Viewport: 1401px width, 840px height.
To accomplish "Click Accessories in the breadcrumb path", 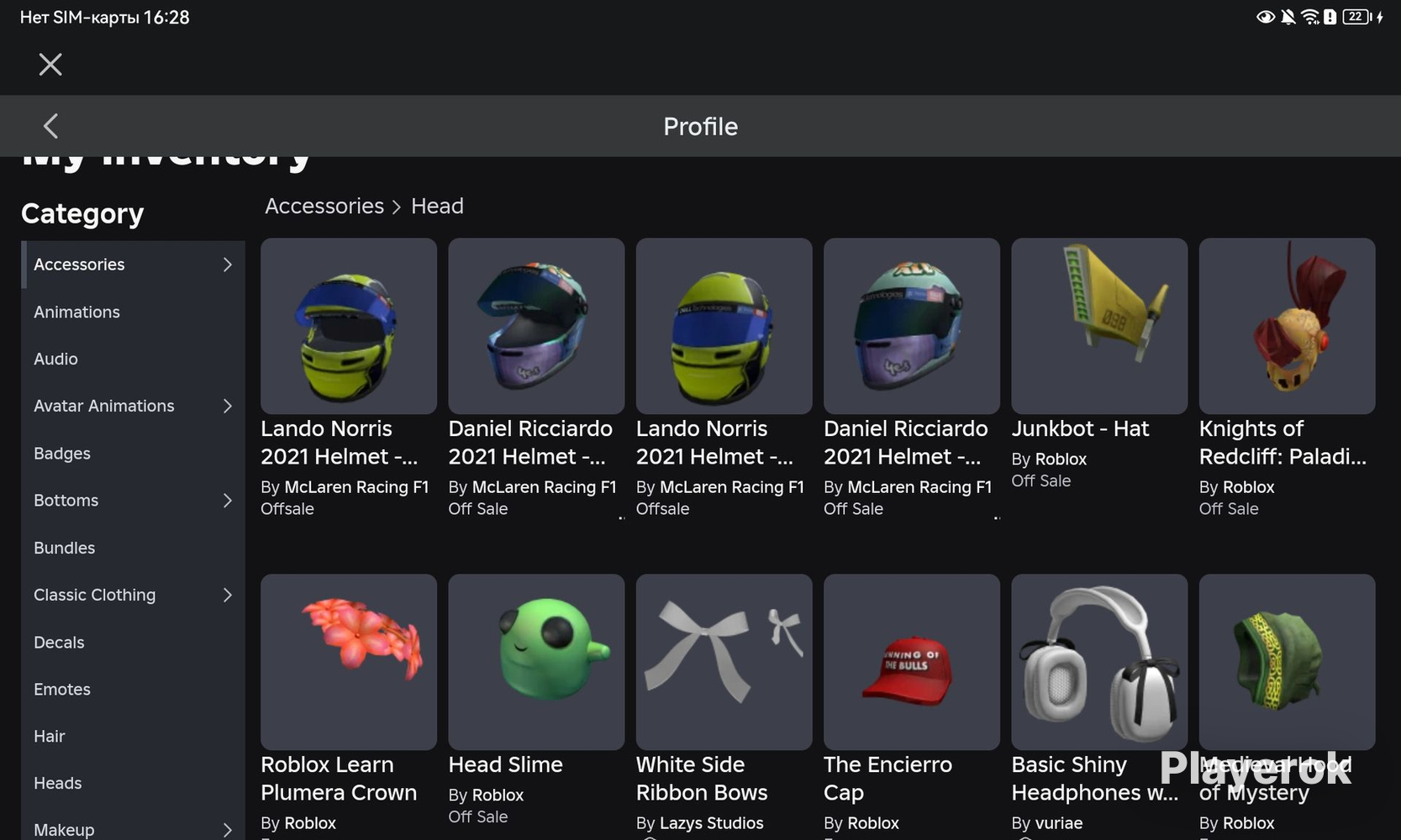I will click(x=324, y=206).
